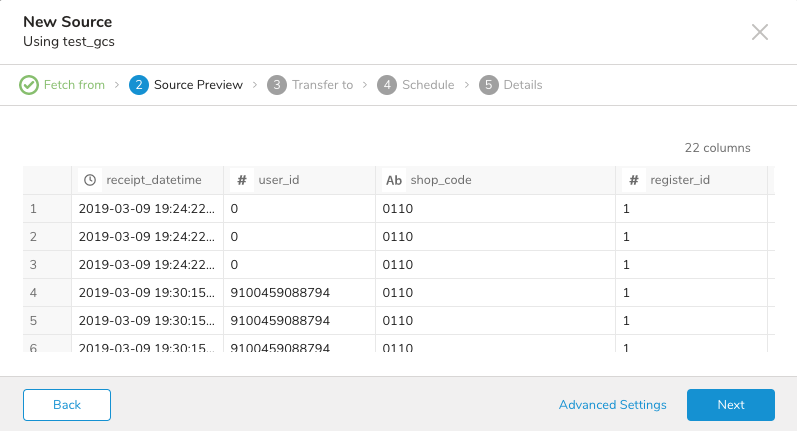Viewport: 797px width, 431px height.
Task: Click receipt_datetime cell in row 4
Action: 147,293
